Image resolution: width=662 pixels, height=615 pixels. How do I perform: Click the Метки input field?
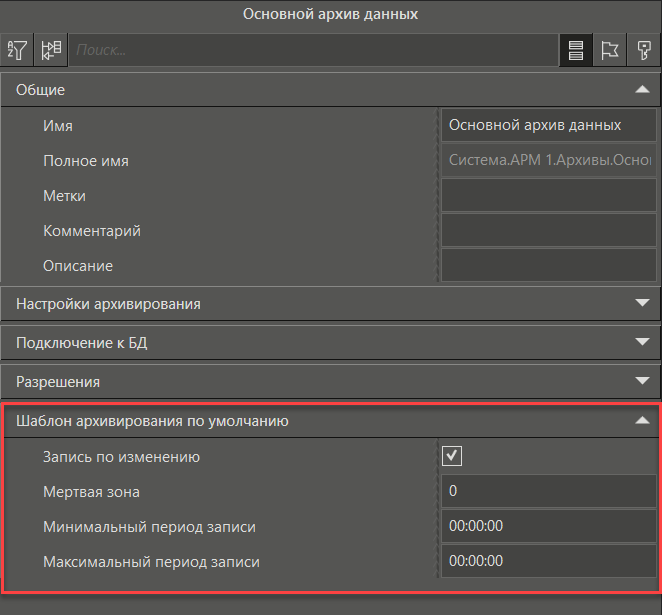[548, 196]
